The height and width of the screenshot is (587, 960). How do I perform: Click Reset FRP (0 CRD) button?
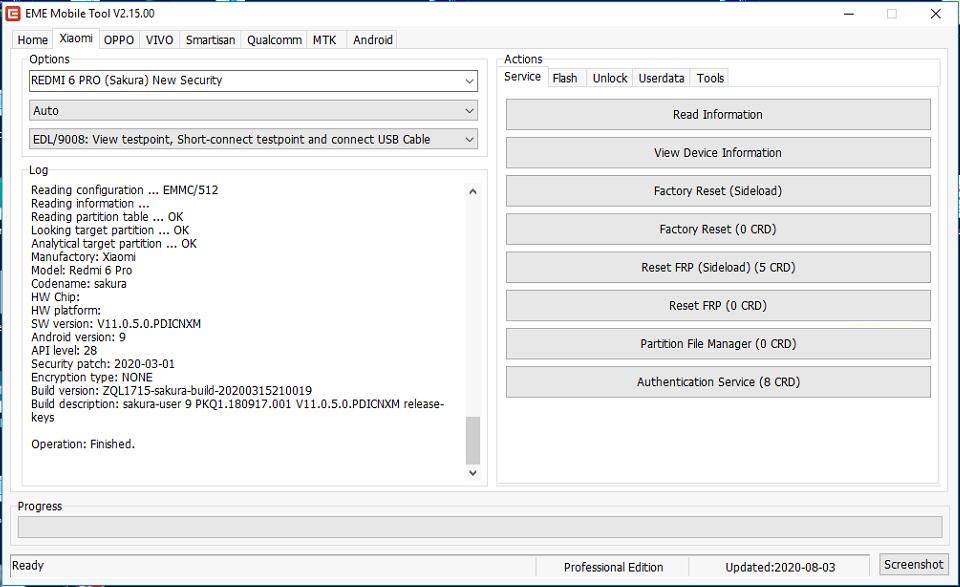pyautogui.click(x=718, y=305)
